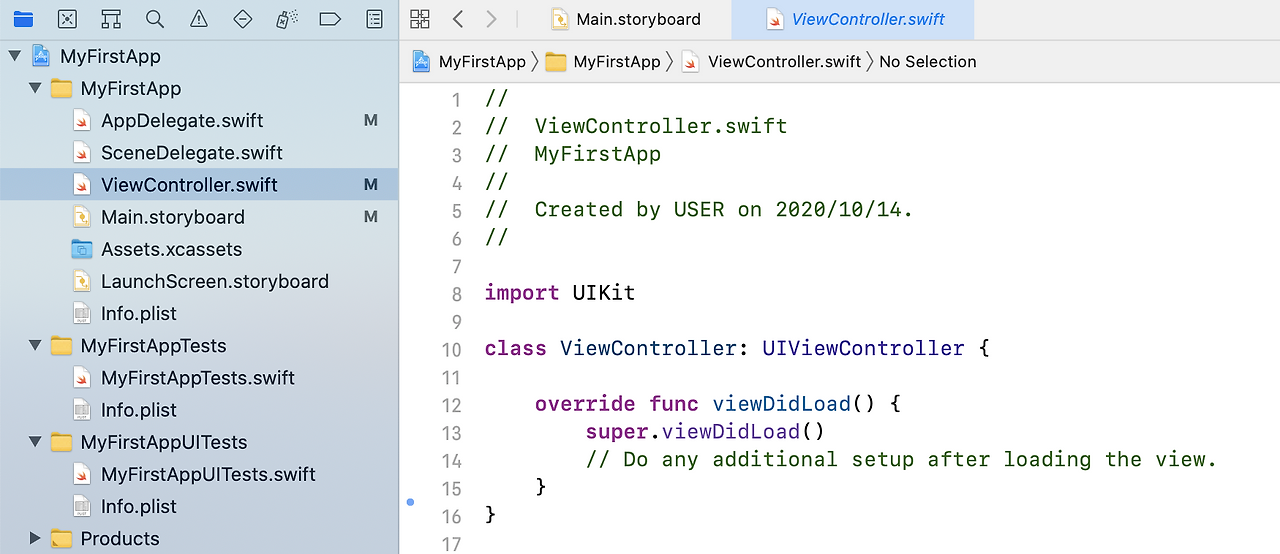Select LaunchScreen.storyboard in the navigator
The width and height of the screenshot is (1280, 554).
pos(198,281)
